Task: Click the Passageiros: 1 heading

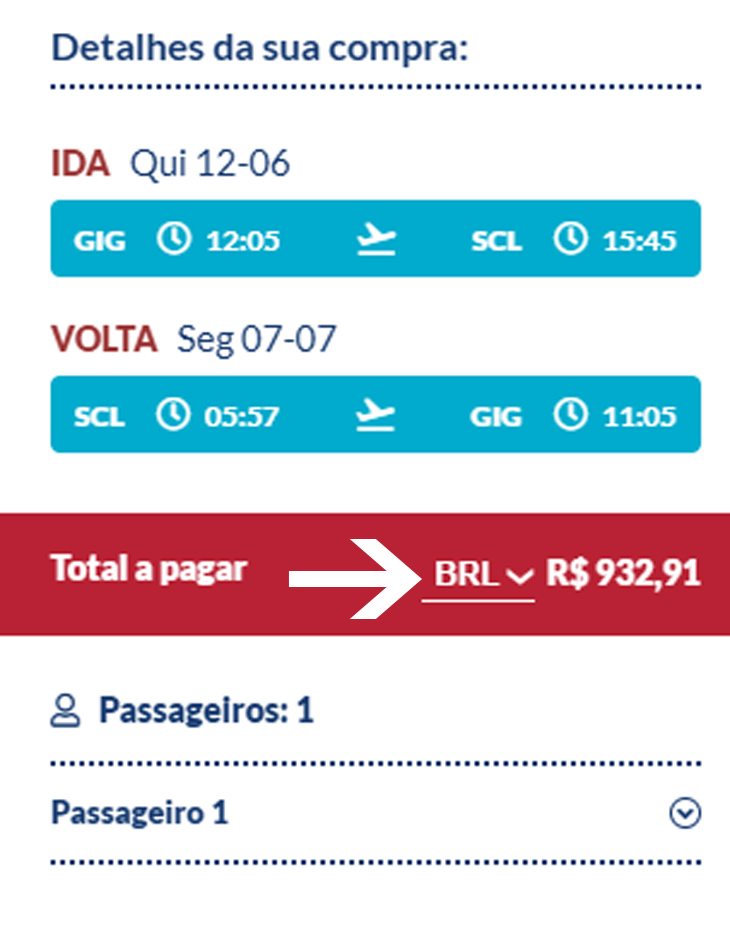Action: coord(206,711)
